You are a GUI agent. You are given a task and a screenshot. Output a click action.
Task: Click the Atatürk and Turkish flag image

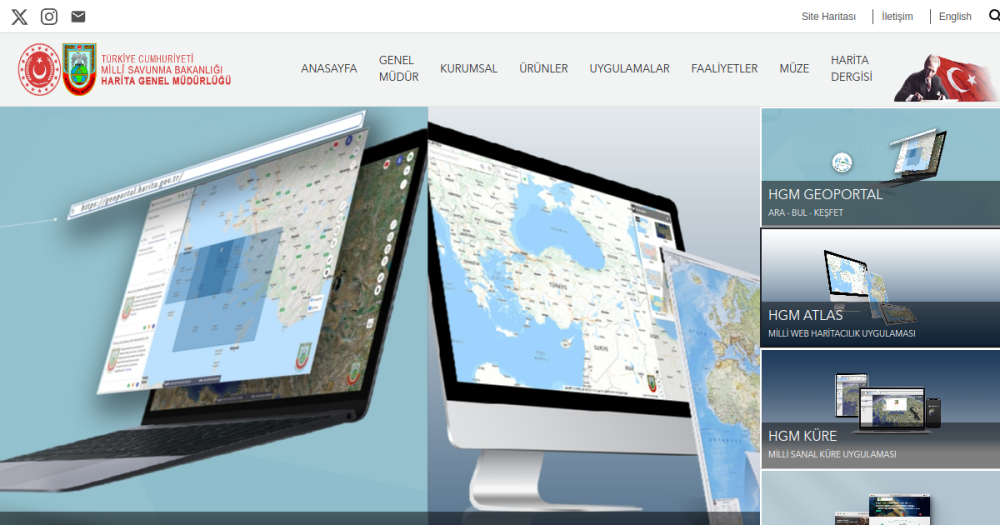coord(946,78)
